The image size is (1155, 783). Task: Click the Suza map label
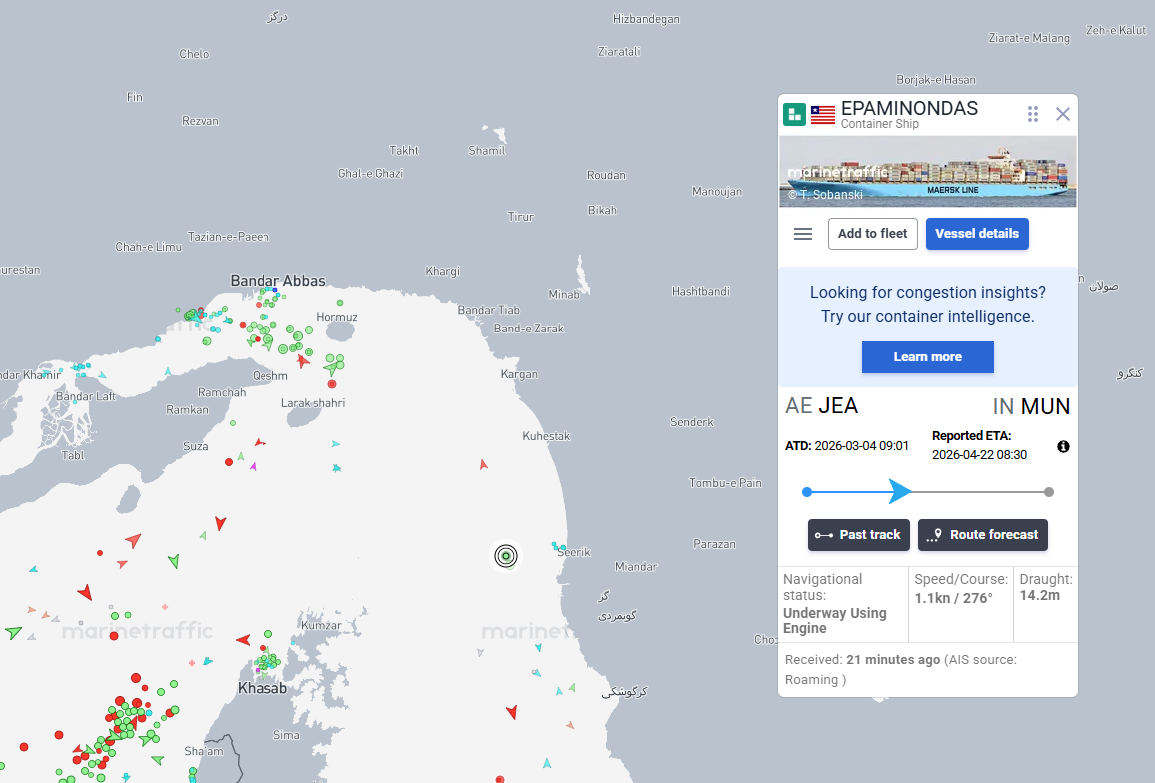[195, 446]
